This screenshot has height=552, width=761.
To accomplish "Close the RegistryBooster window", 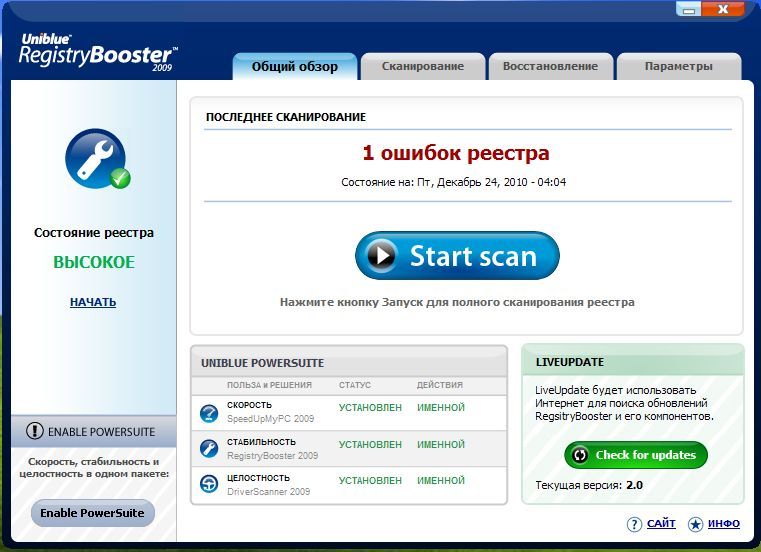I will (723, 9).
